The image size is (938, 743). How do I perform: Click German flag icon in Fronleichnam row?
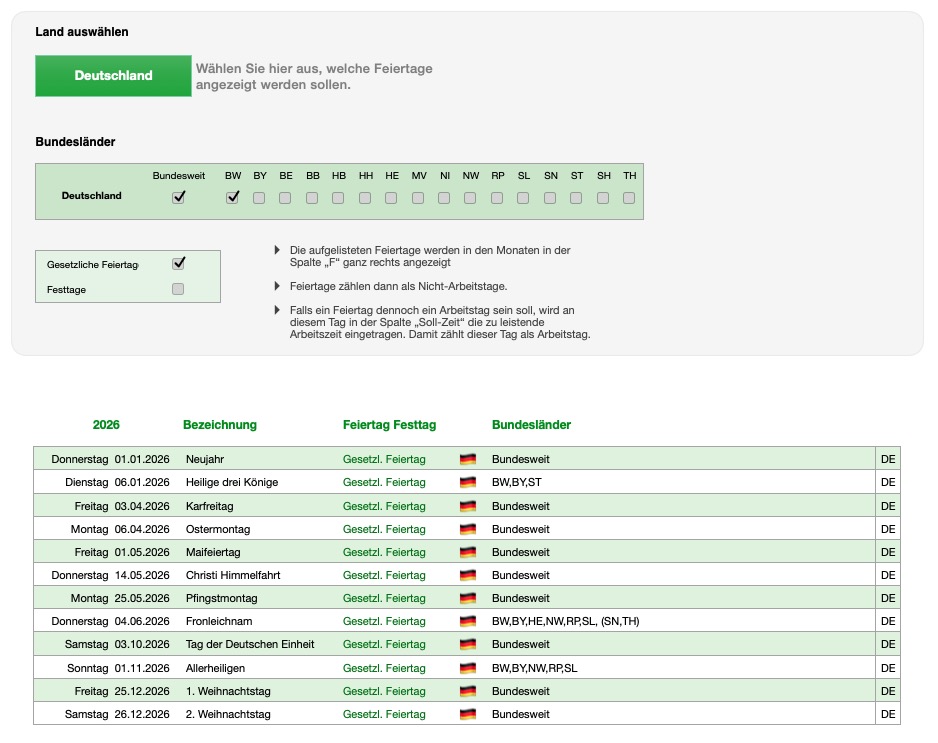[x=467, y=622]
